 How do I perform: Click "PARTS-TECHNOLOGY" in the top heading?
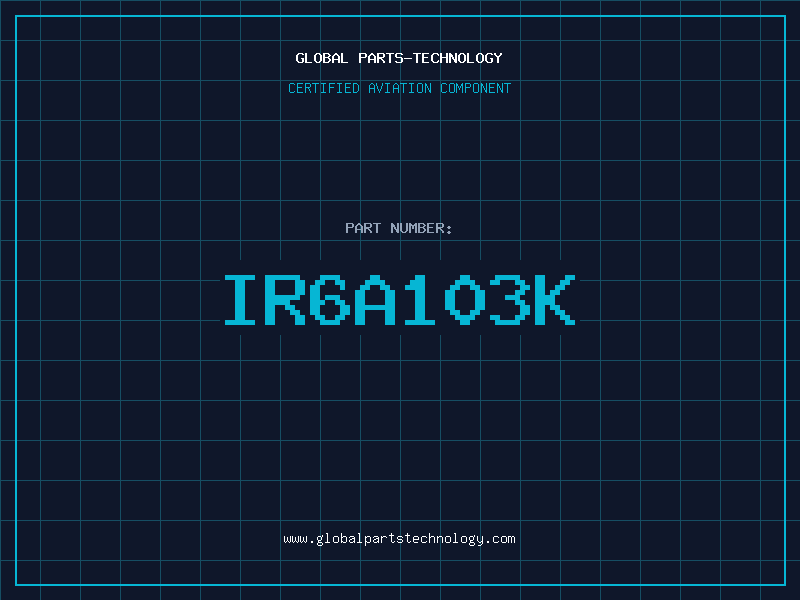point(429,58)
